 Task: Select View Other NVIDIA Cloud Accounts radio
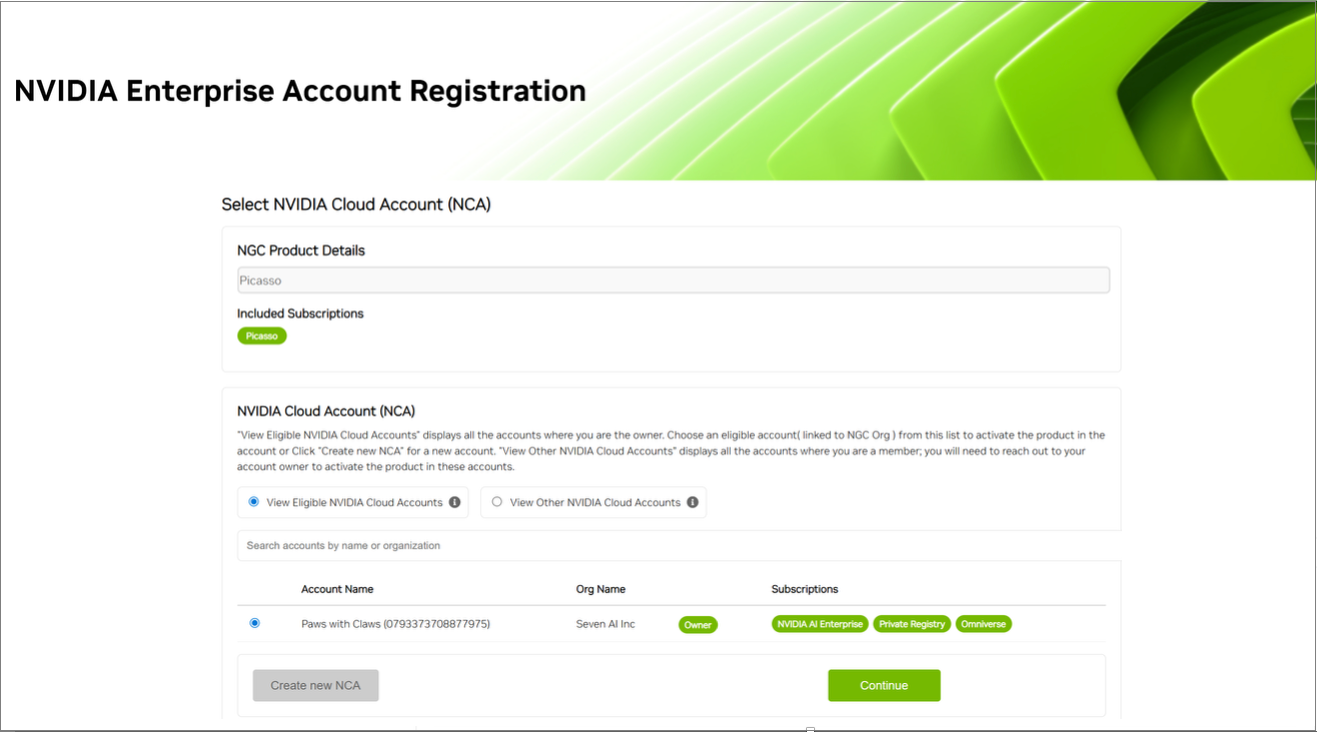[x=497, y=502]
